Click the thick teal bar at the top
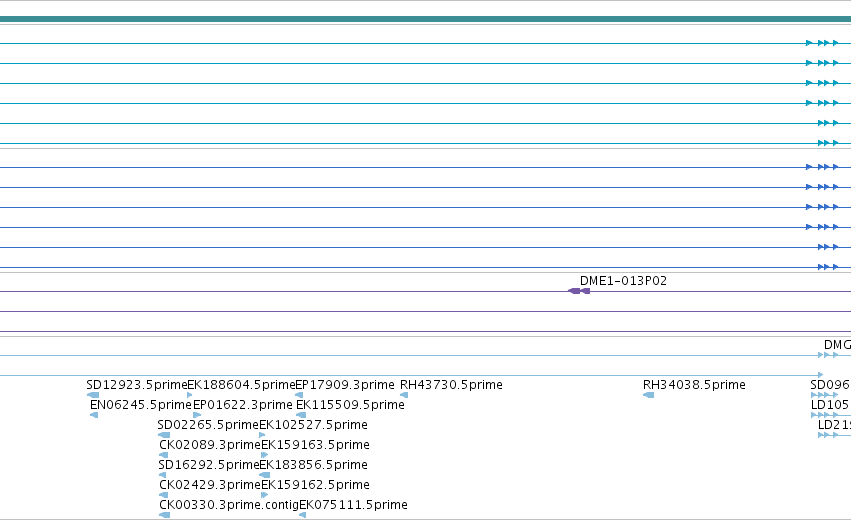The height and width of the screenshot is (520, 851). click(426, 19)
